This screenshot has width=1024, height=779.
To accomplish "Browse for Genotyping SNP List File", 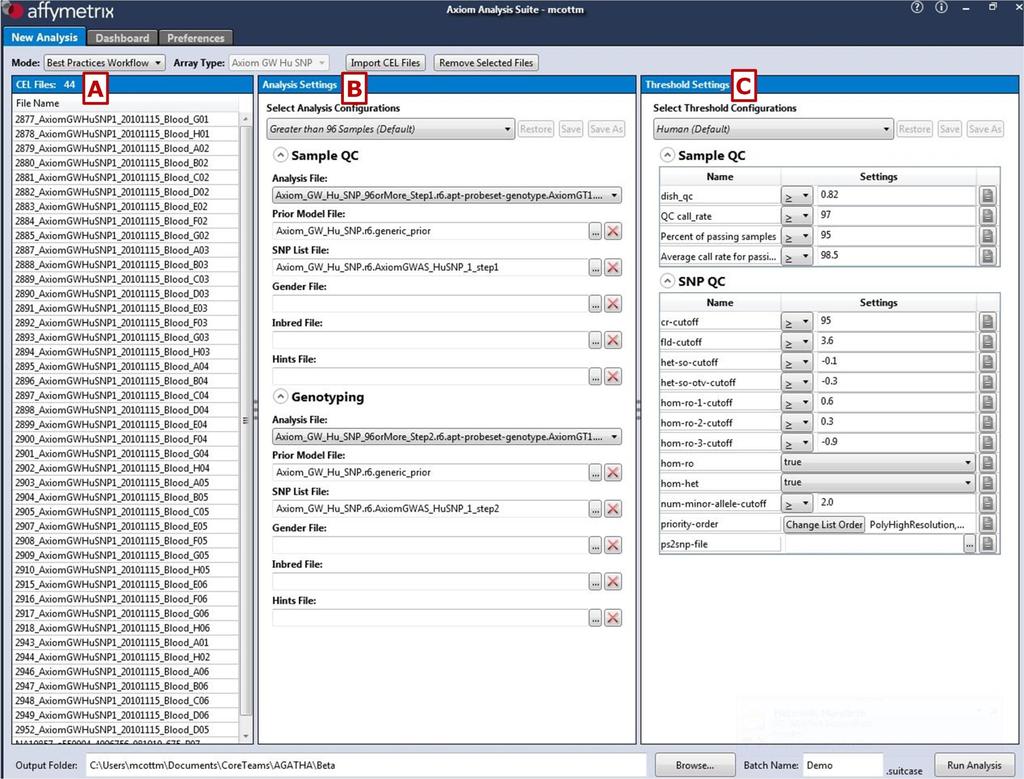I will (595, 509).
